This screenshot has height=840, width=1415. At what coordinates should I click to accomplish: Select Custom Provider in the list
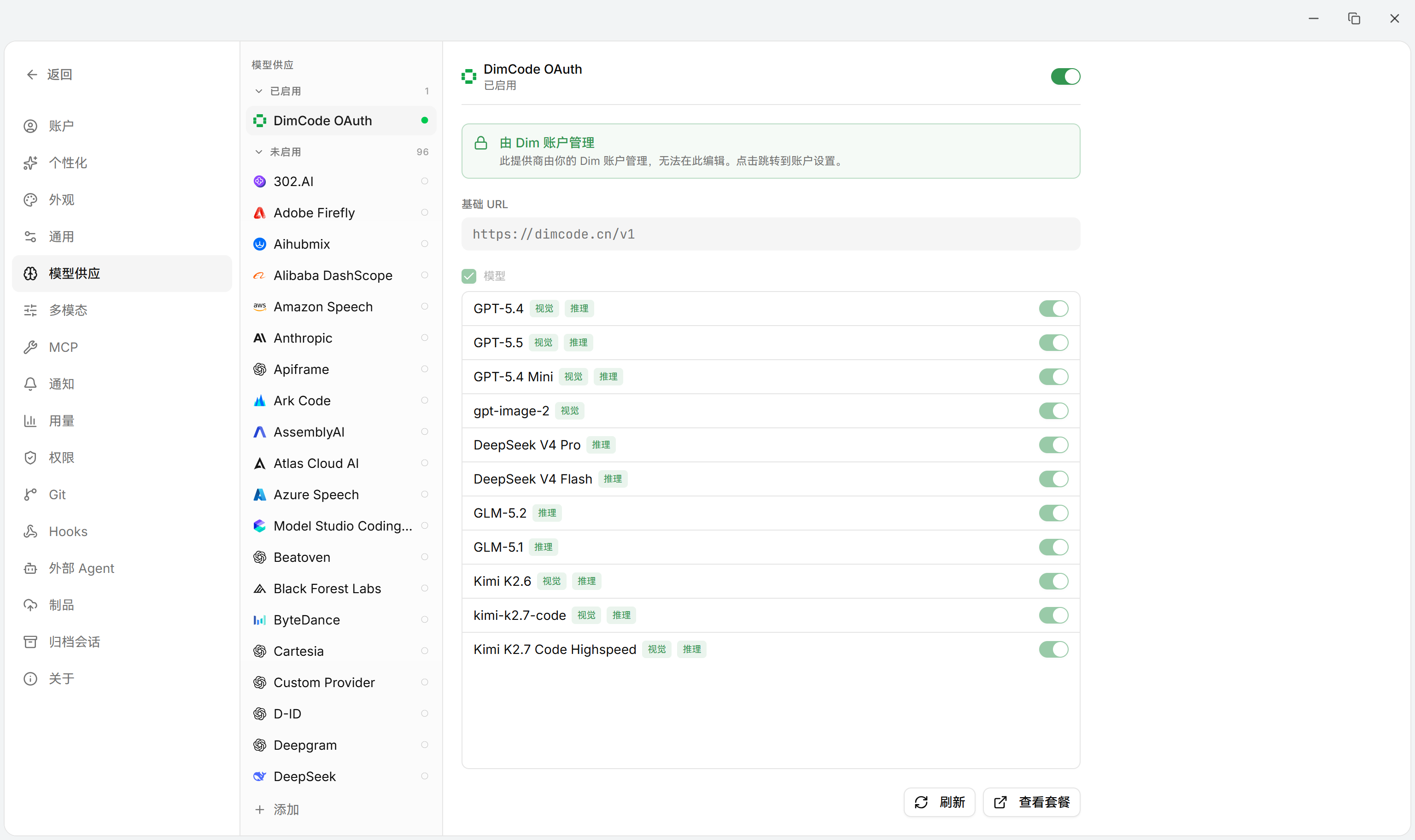tap(341, 682)
